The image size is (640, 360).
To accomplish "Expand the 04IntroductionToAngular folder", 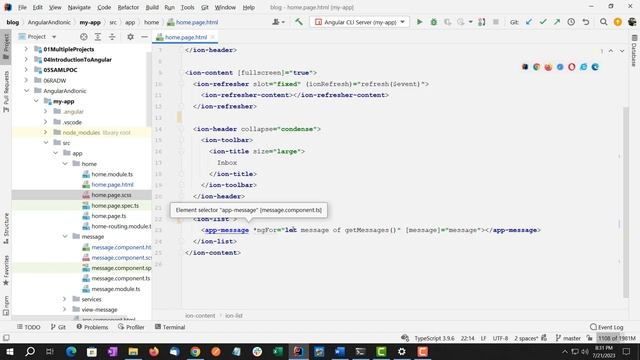I will coord(26,60).
